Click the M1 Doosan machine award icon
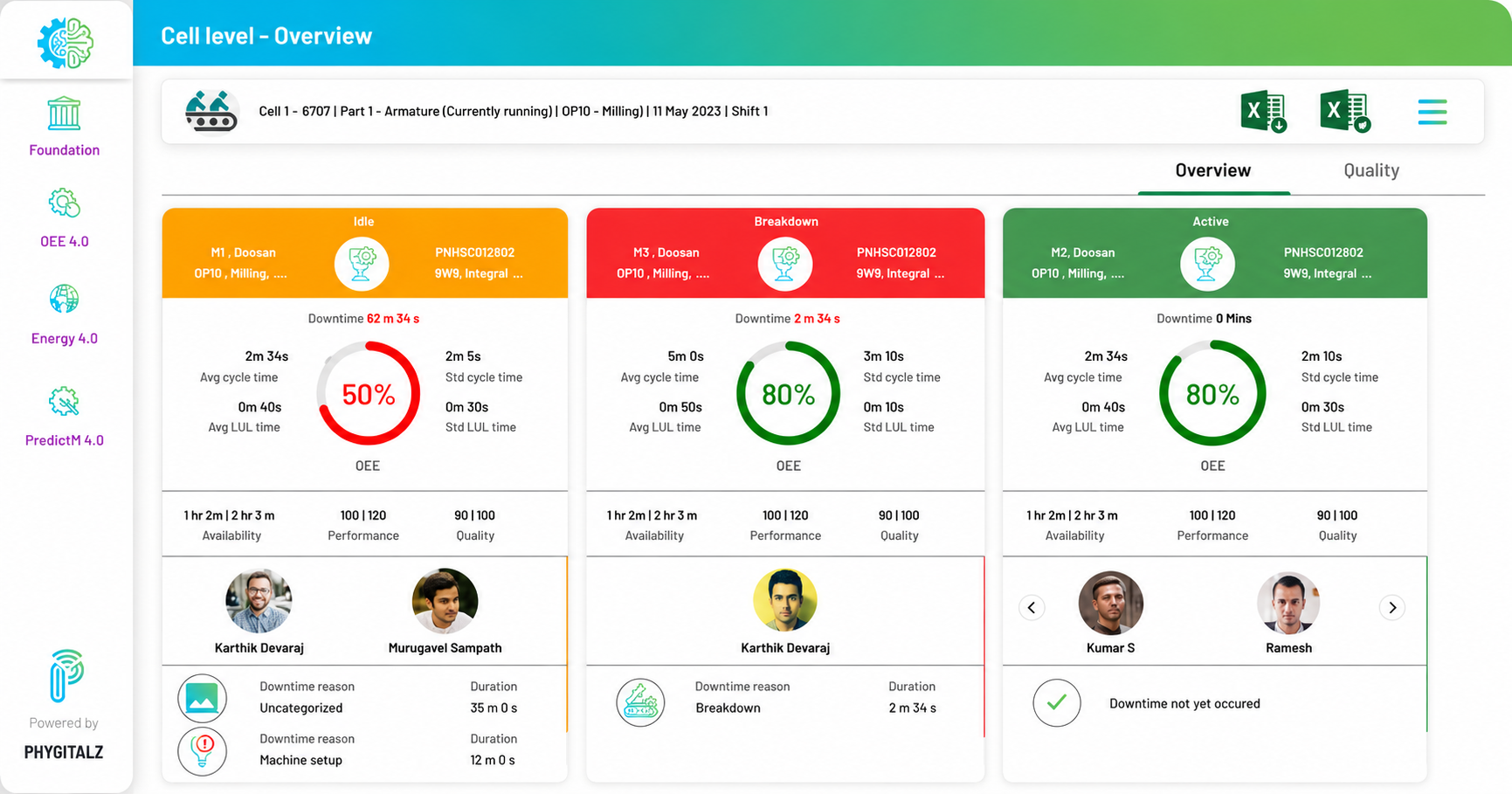This screenshot has width=1512, height=794. coord(362,263)
